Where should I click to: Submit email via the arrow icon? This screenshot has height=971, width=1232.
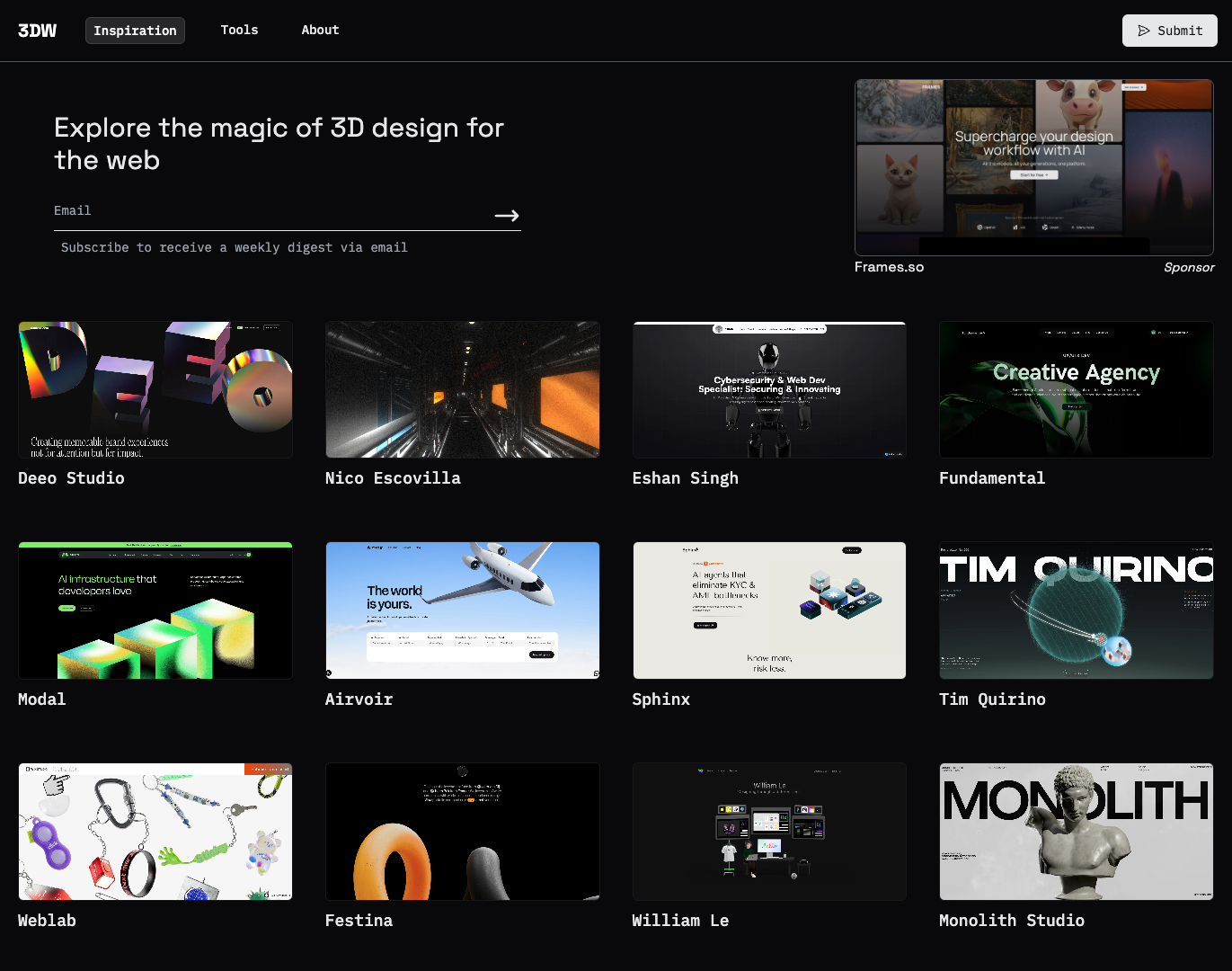point(506,216)
